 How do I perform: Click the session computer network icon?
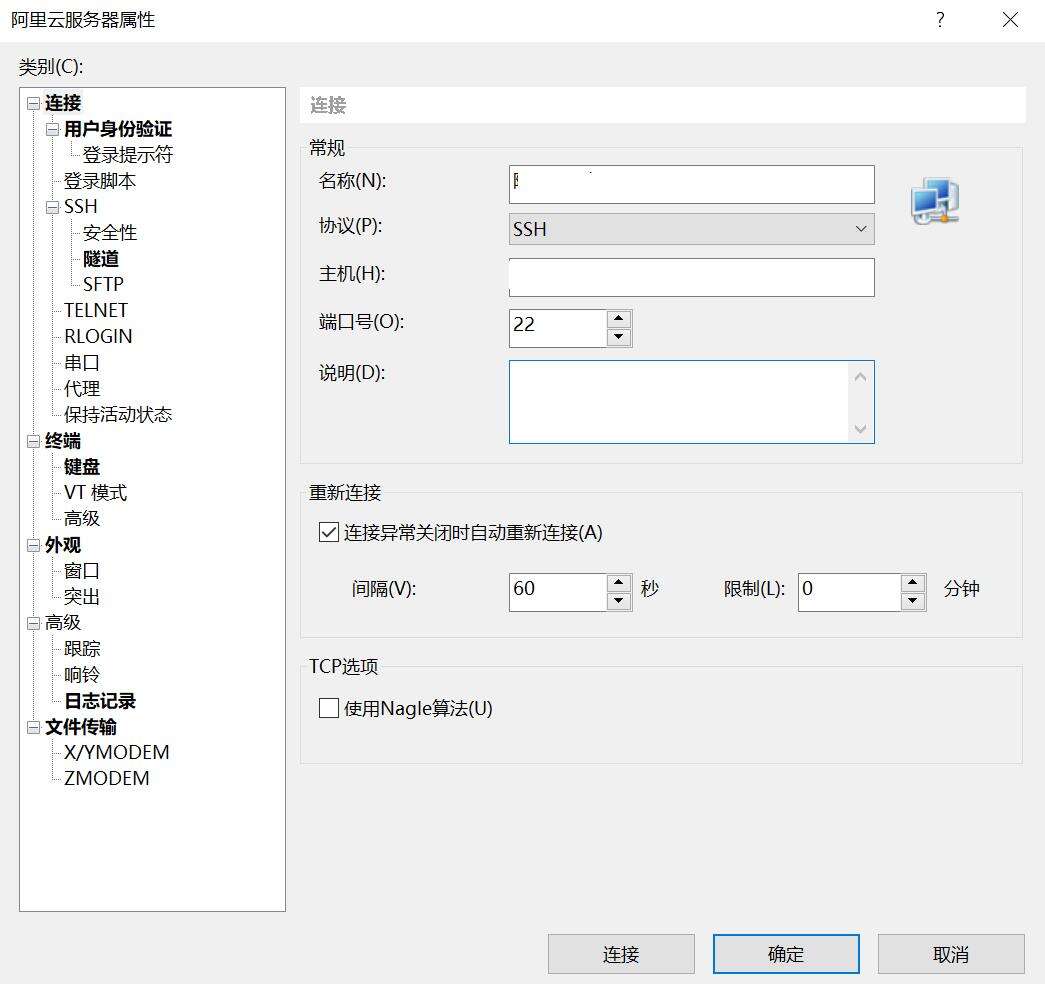[935, 201]
